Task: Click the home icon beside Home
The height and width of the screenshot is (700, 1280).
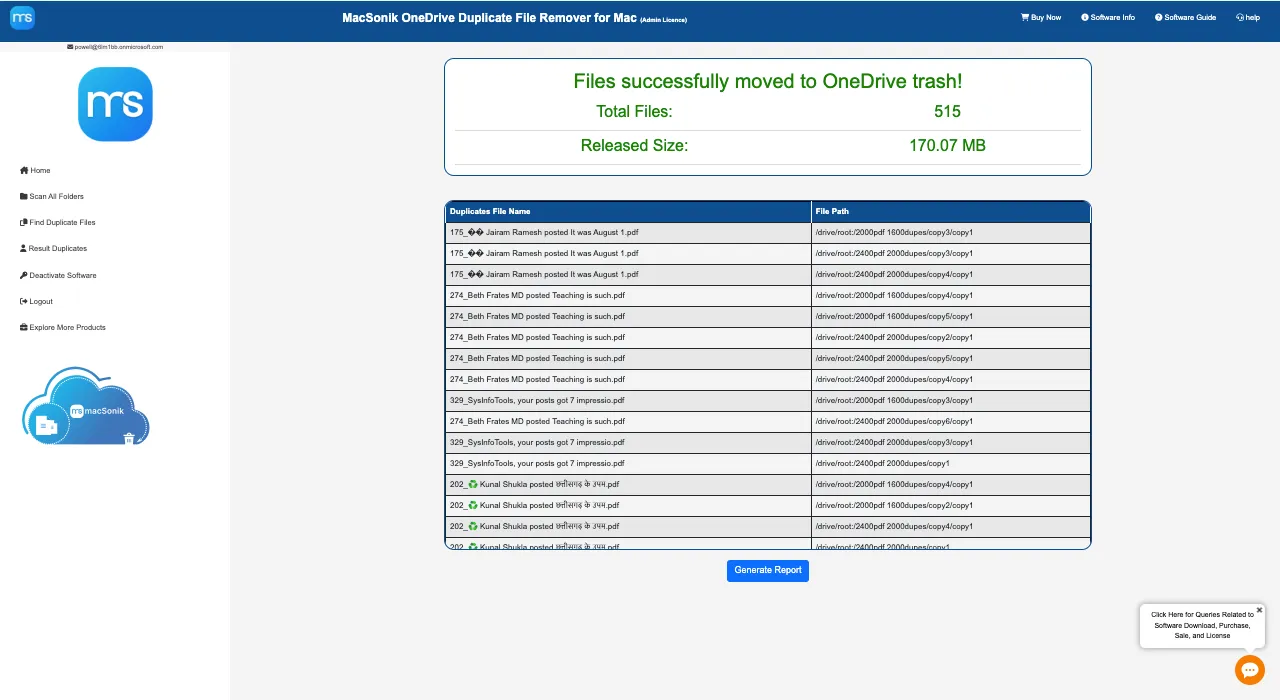Action: [24, 170]
